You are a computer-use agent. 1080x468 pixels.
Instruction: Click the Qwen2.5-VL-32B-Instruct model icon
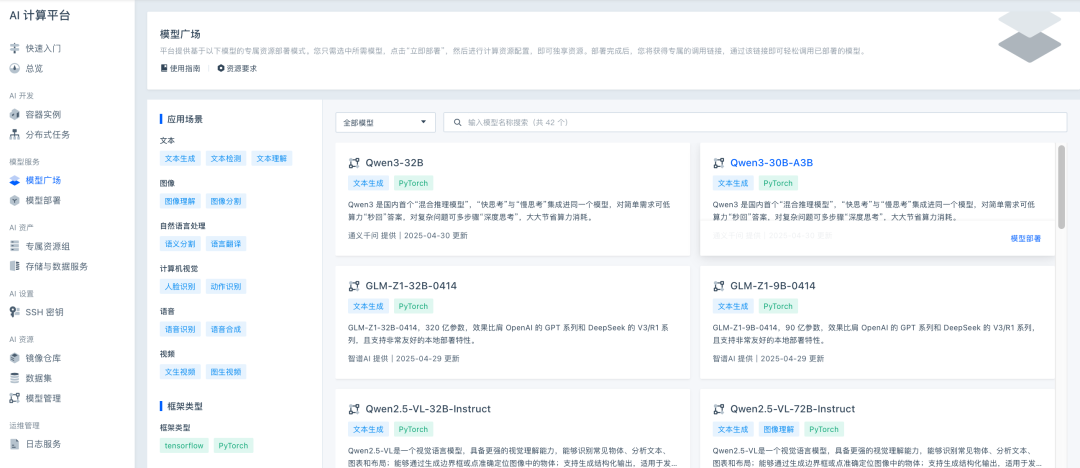354,409
